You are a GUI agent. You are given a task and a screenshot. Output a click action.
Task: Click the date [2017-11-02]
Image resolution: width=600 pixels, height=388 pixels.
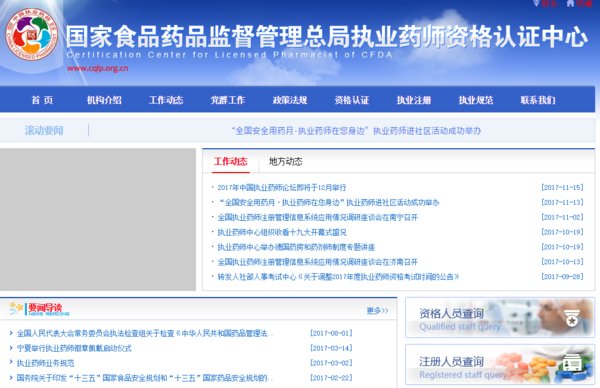[562, 217]
